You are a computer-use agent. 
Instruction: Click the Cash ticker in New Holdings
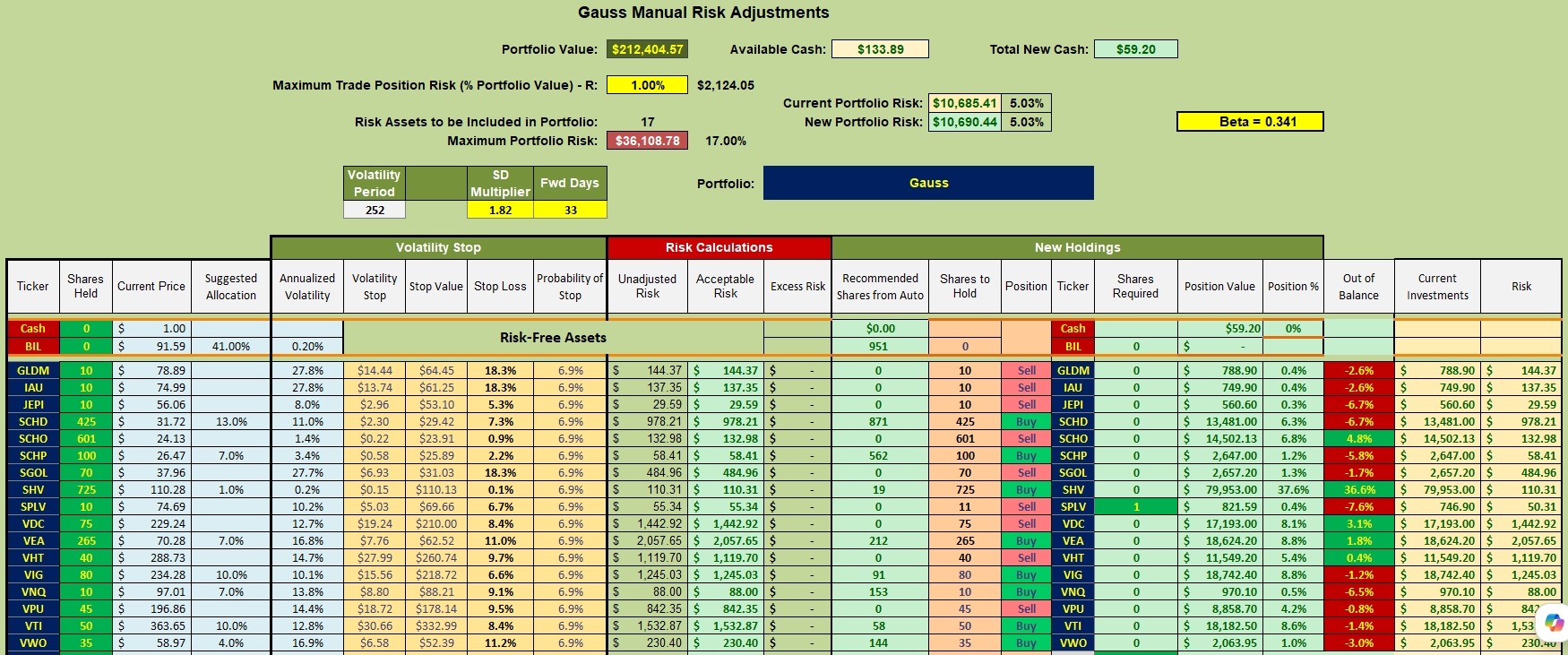point(1073,328)
